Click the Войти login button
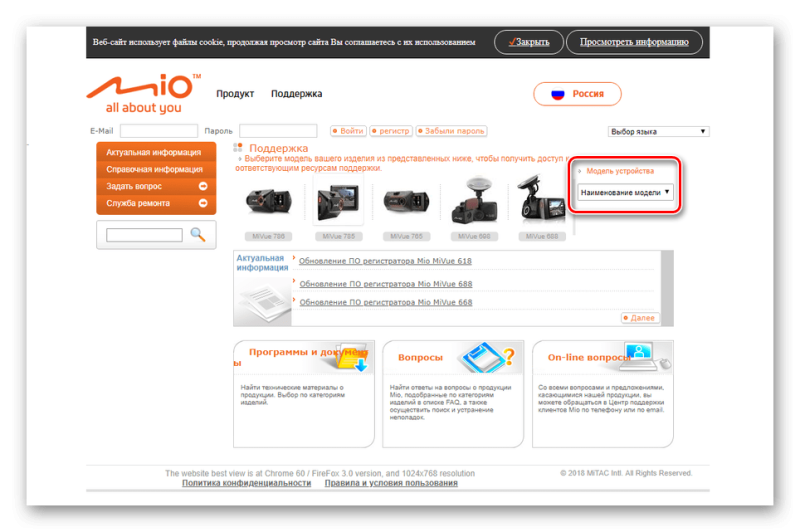800x532 pixels. pos(348,131)
